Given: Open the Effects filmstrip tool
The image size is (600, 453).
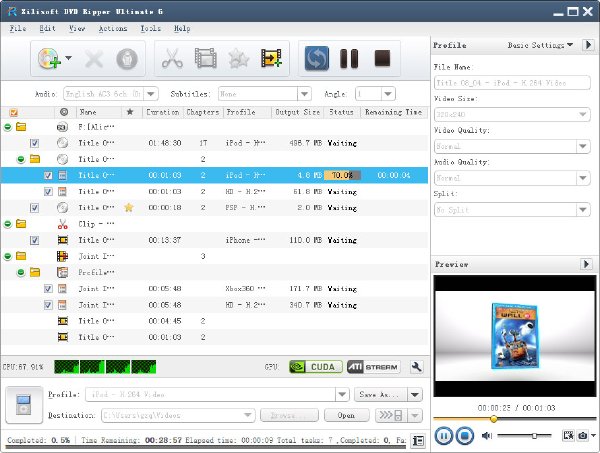Looking at the screenshot, I should tap(205, 59).
